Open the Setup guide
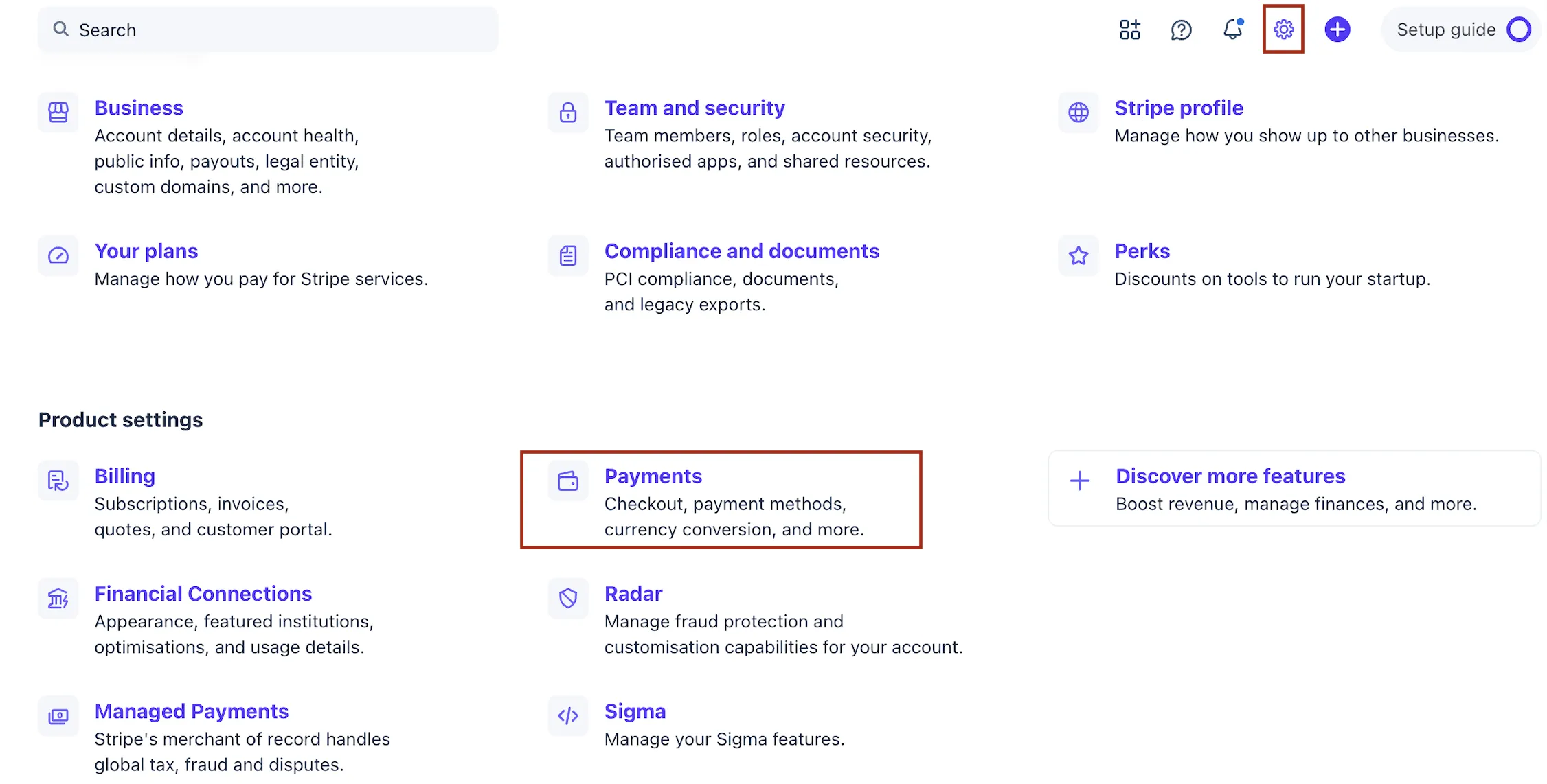Viewport: 1547px width, 784px height. (1445, 30)
